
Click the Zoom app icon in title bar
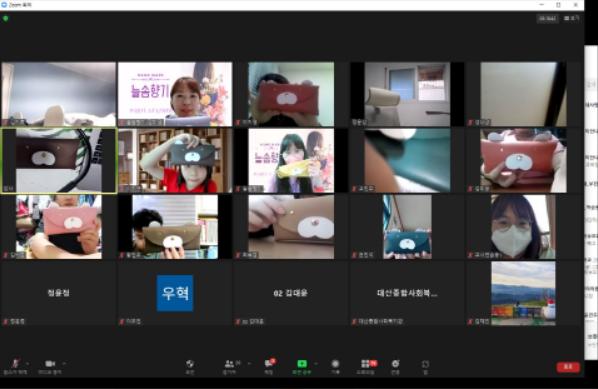pos(4,5)
